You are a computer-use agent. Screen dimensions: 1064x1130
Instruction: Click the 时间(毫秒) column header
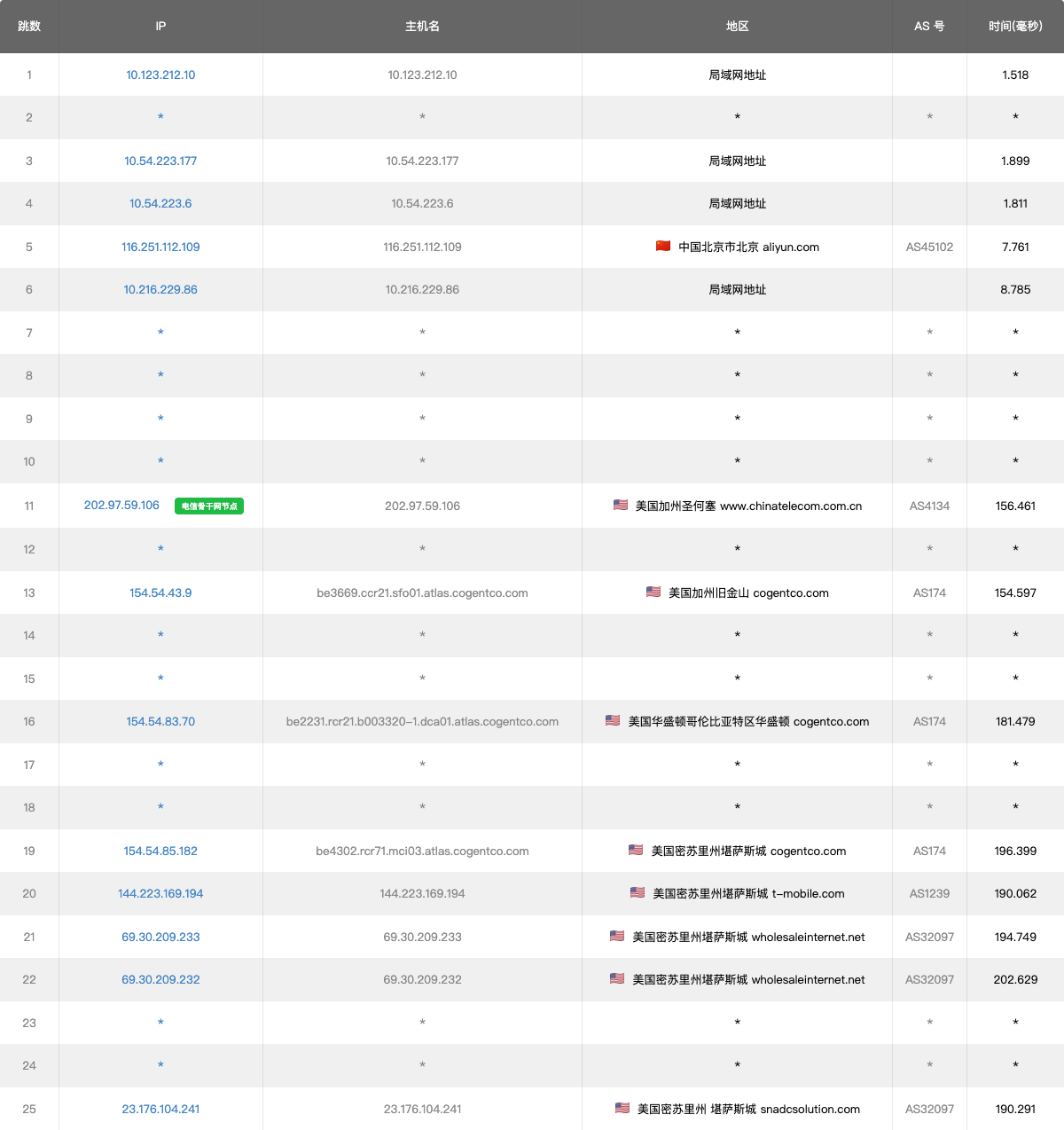(1015, 27)
